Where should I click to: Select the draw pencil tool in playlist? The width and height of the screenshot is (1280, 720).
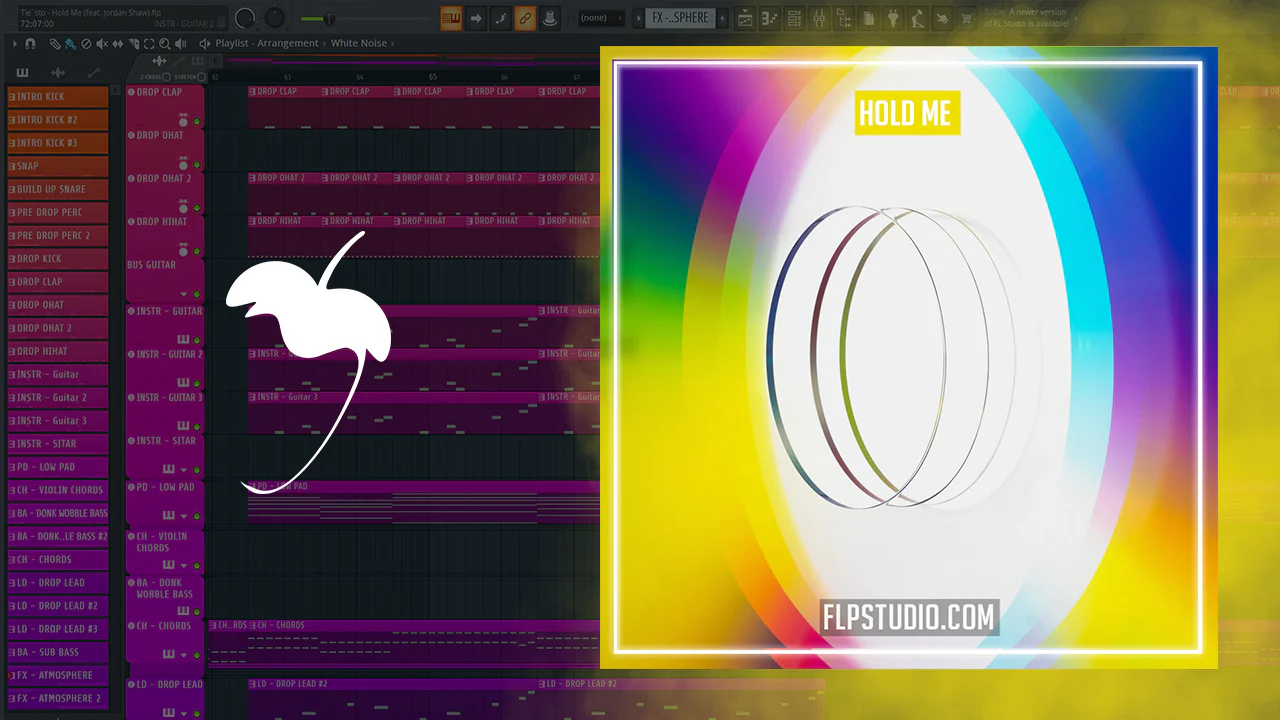(x=54, y=44)
